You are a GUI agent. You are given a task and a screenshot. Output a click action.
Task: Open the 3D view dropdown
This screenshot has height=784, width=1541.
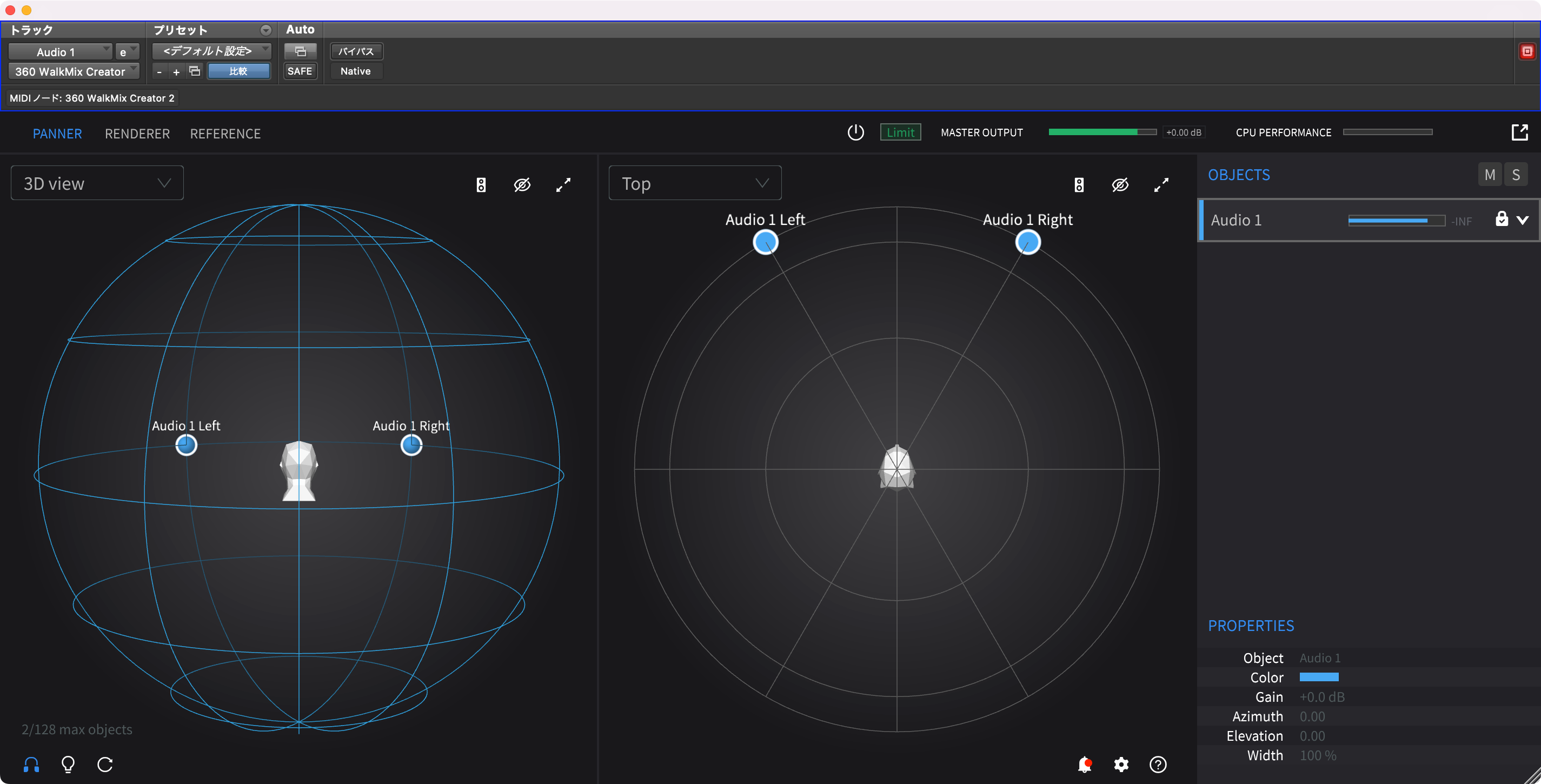[97, 183]
